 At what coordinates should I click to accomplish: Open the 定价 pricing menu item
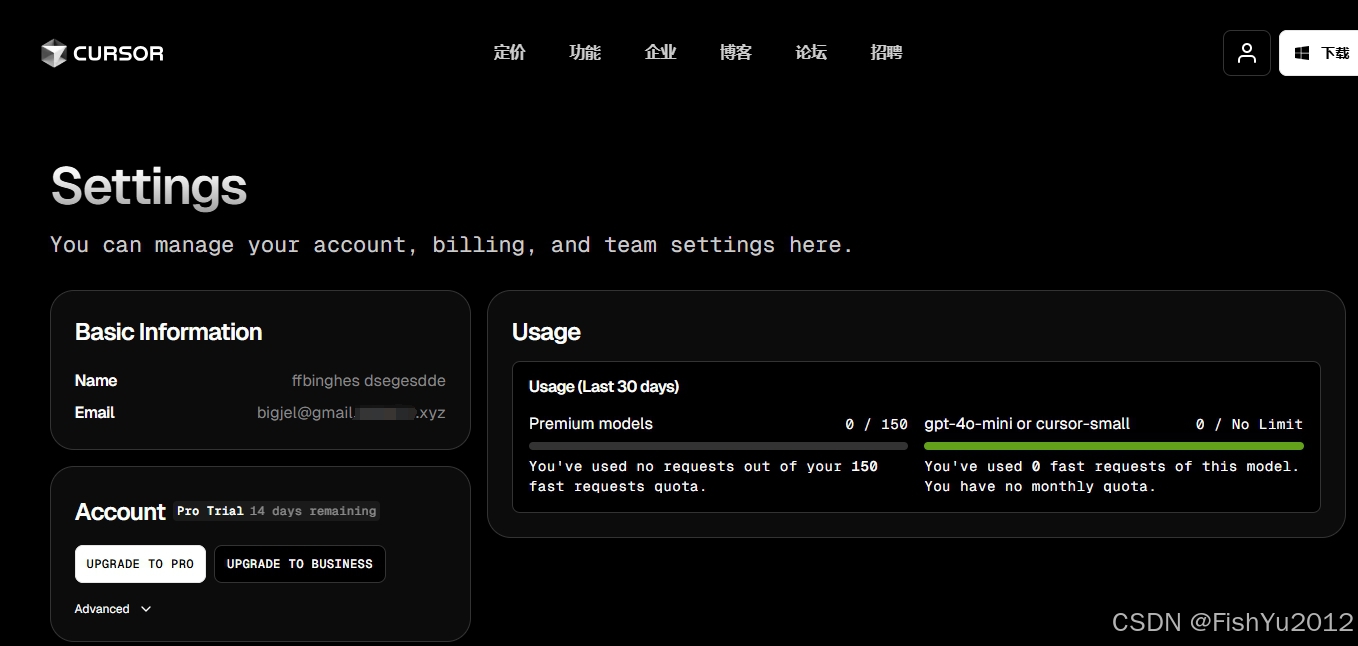point(510,52)
